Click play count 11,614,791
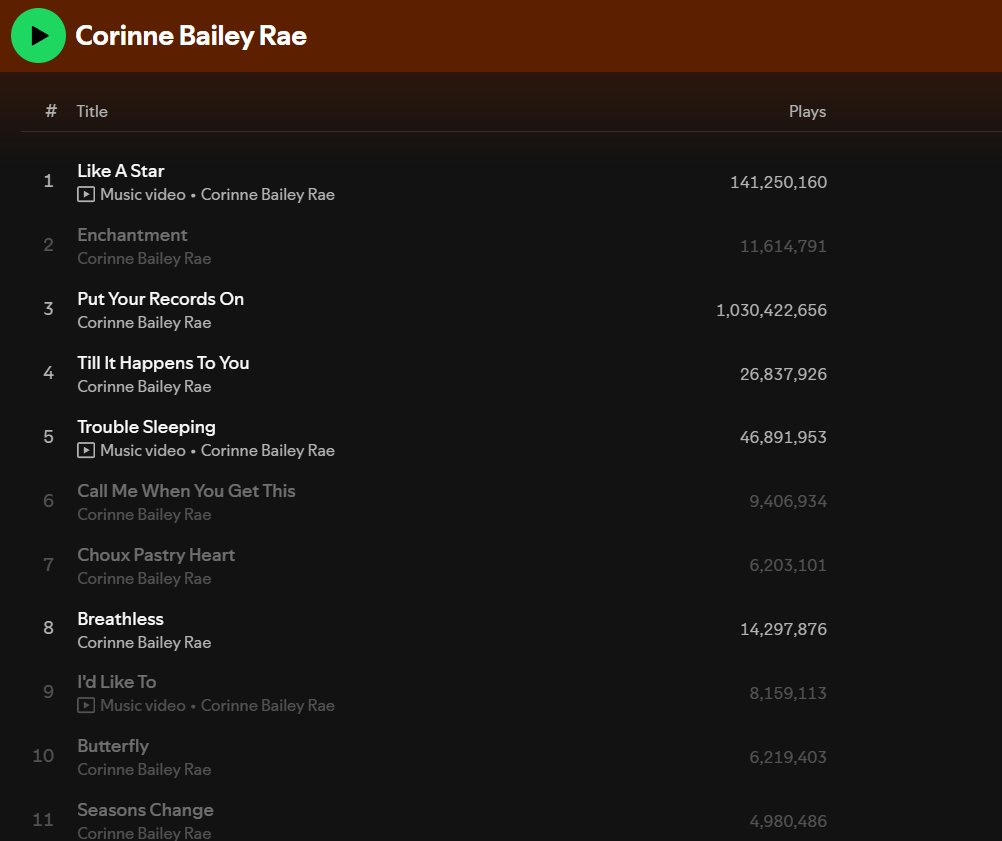The image size is (1002, 841). pos(783,246)
